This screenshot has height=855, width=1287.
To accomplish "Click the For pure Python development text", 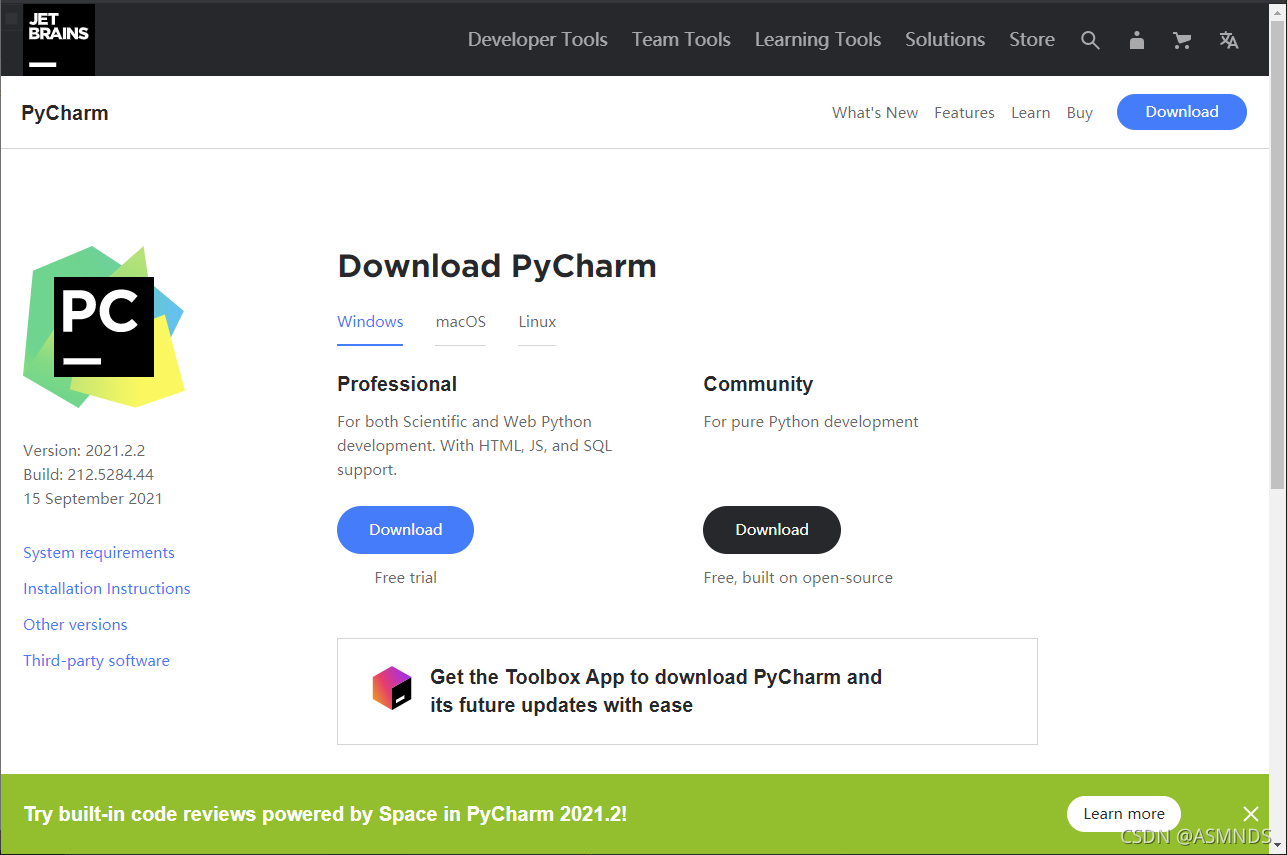I will pyautogui.click(x=811, y=422).
